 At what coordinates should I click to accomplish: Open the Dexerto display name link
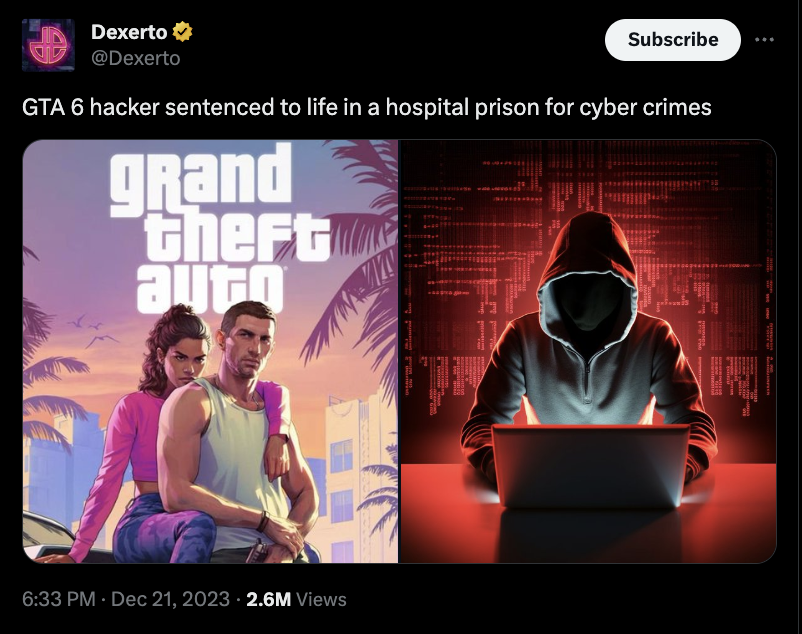point(129,32)
